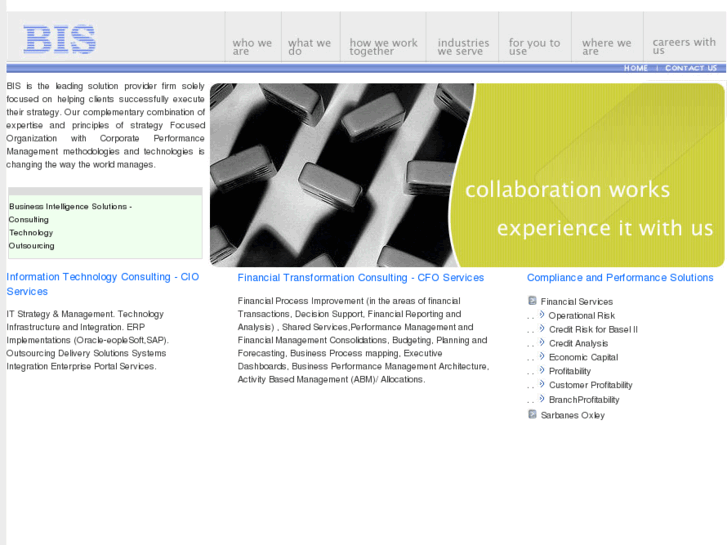Image resolution: width=727 pixels, height=545 pixels.
Task: Open the 'where we are' menu
Action: [x=606, y=46]
